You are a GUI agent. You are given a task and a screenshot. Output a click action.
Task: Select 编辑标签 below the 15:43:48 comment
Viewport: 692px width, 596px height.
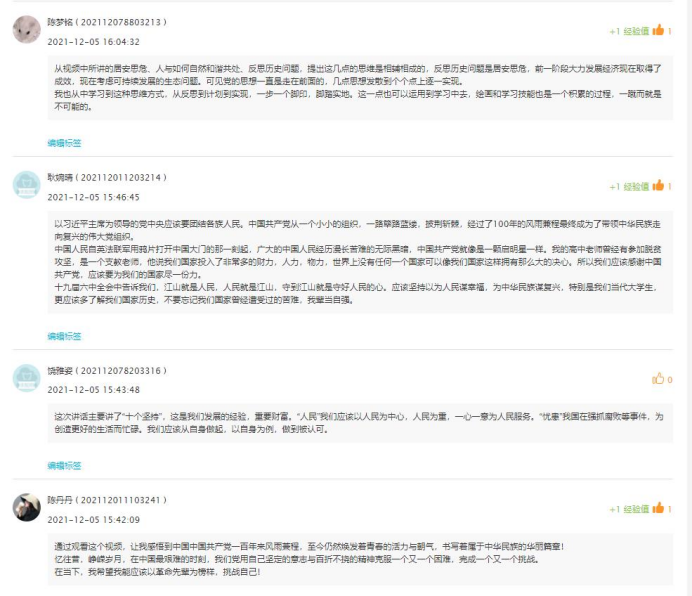[x=64, y=465]
